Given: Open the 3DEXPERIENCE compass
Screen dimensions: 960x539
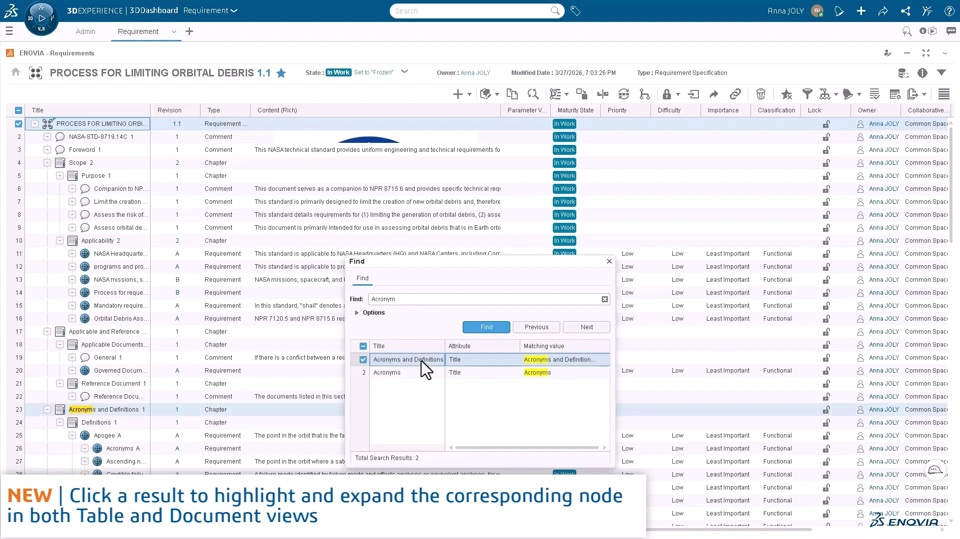Looking at the screenshot, I should pos(41,18).
